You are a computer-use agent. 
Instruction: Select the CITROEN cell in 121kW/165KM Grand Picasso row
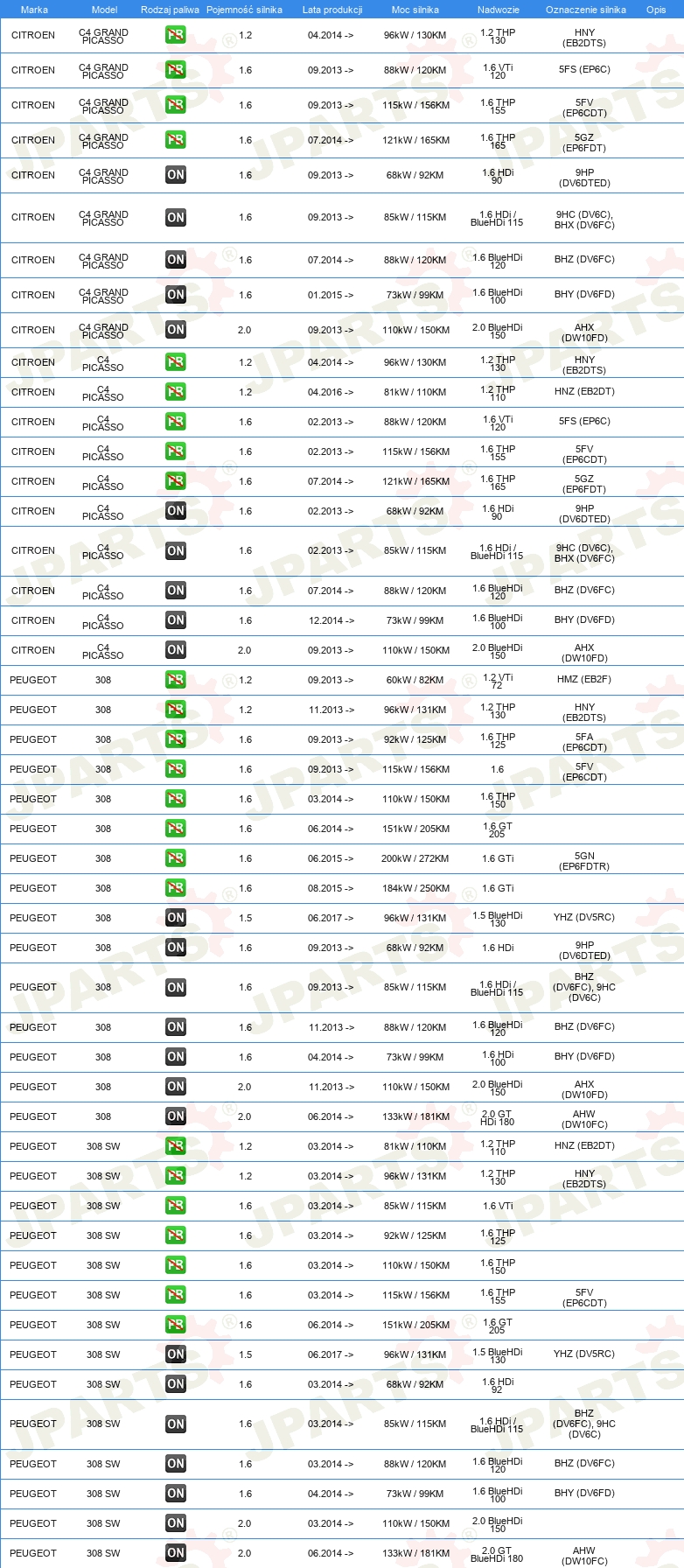[33, 140]
